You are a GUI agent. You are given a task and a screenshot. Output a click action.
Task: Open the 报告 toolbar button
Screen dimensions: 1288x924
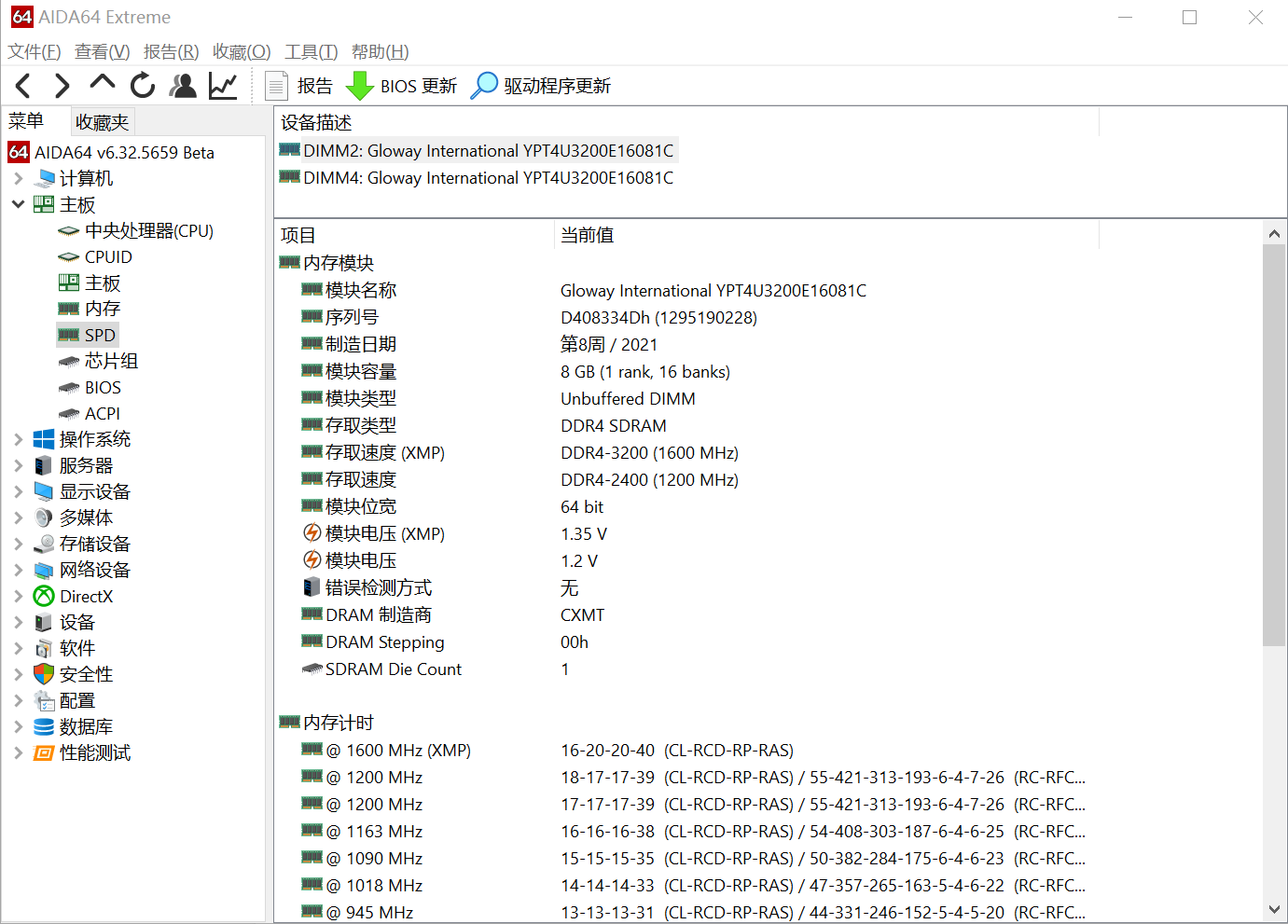coord(299,86)
